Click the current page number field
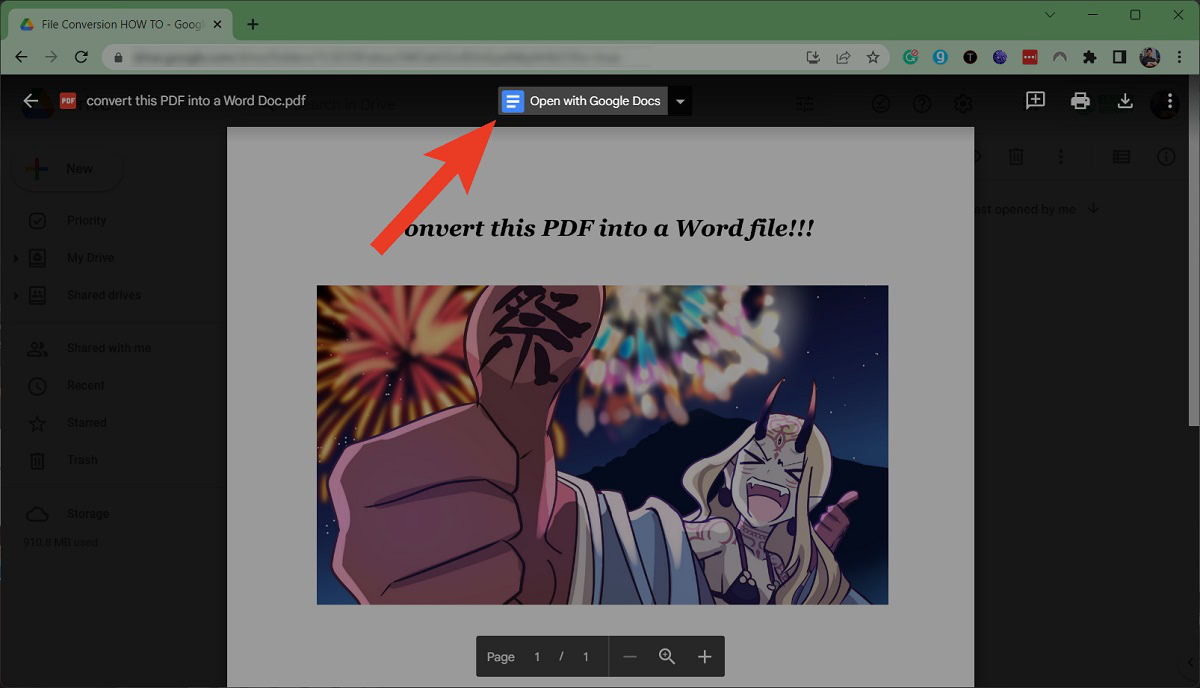1200x688 pixels. 537,657
